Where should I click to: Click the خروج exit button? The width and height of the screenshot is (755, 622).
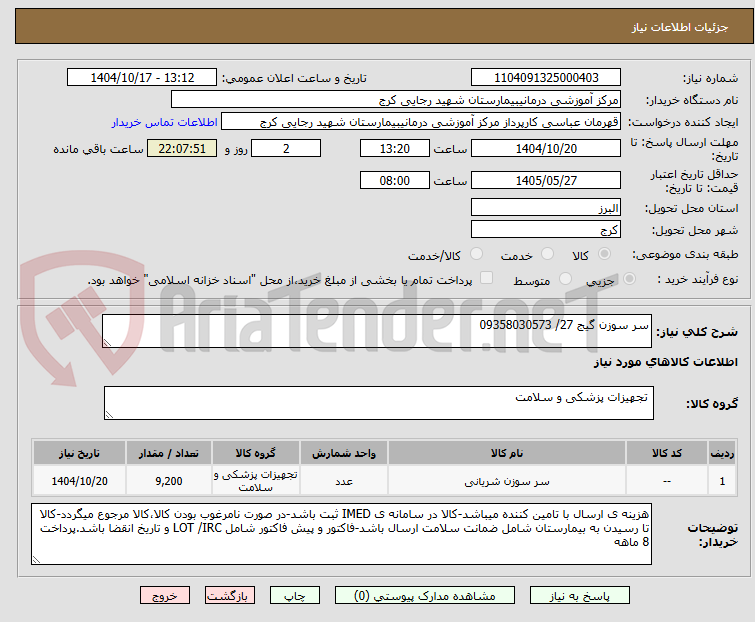point(165,596)
